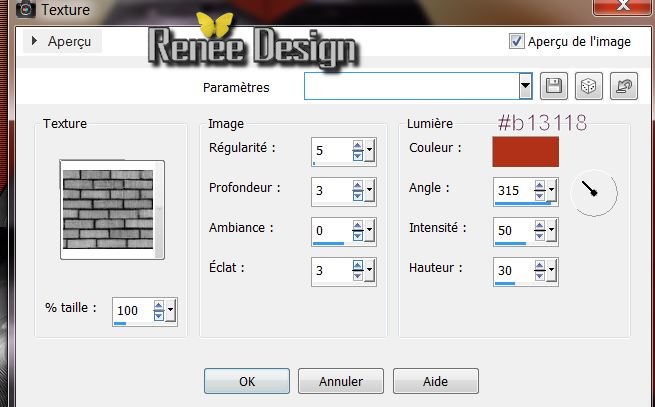655x407 pixels.
Task: Open the Intensité slider dropdown arrow
Action: tap(551, 231)
